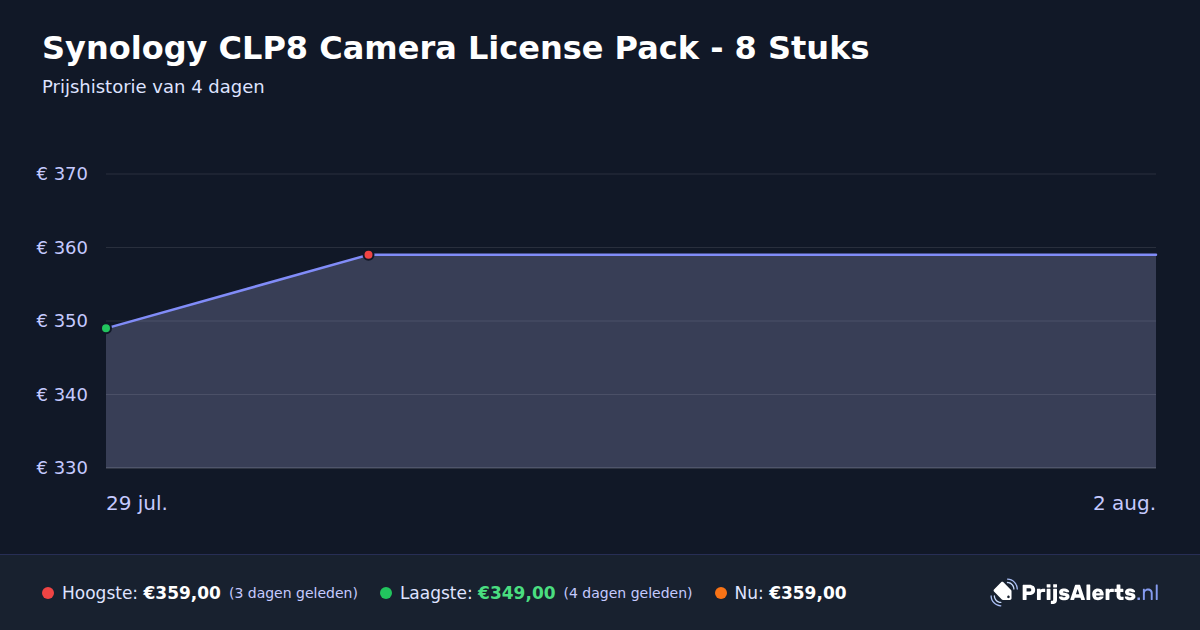Click the 29 jul. date label
This screenshot has height=630, width=1200.
137,503
